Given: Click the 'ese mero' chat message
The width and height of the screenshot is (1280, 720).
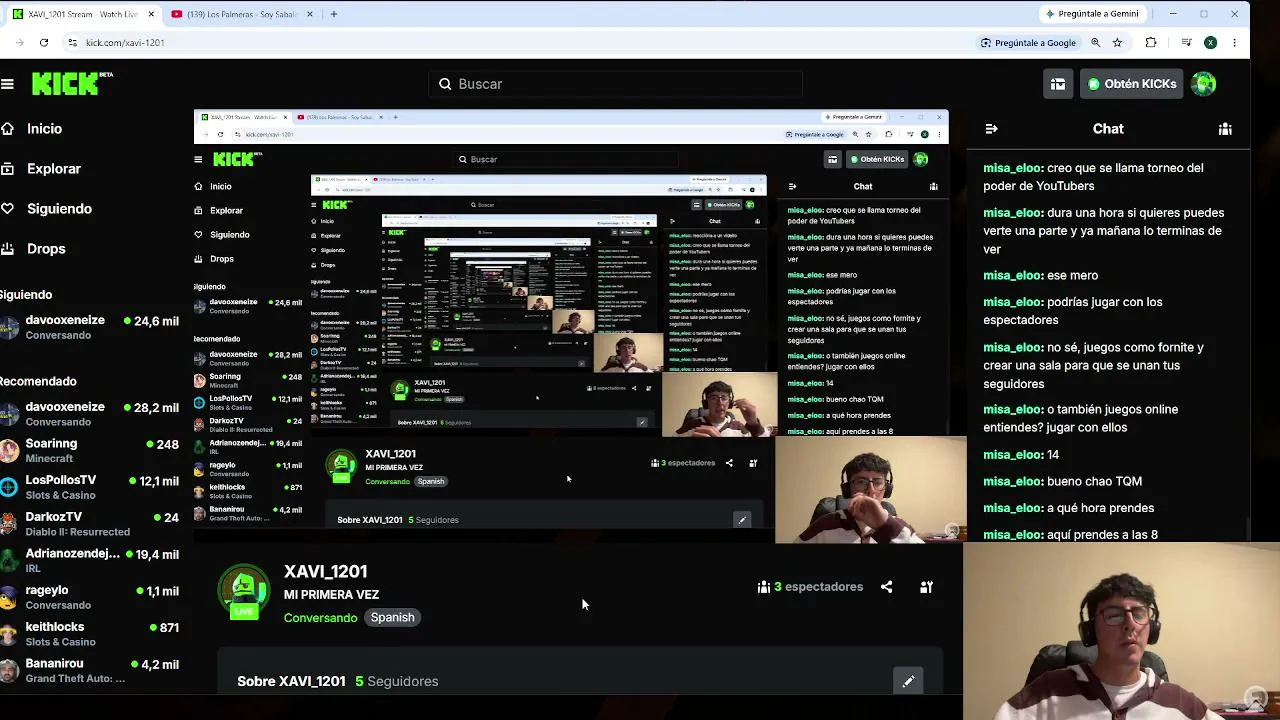Looking at the screenshot, I should 1040,275.
